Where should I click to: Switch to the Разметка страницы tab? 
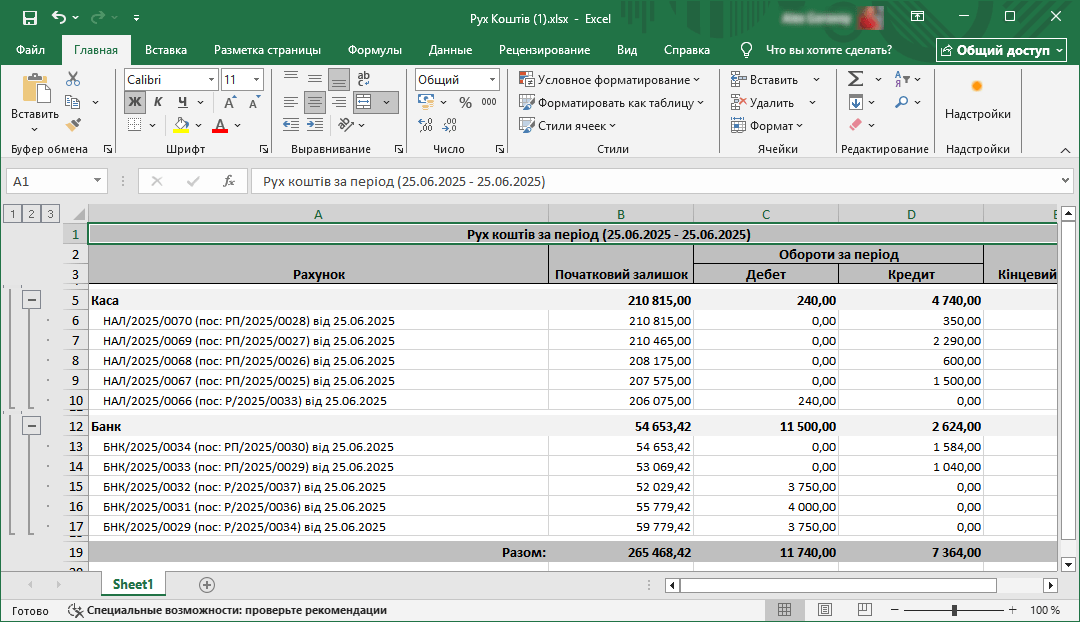tap(267, 50)
